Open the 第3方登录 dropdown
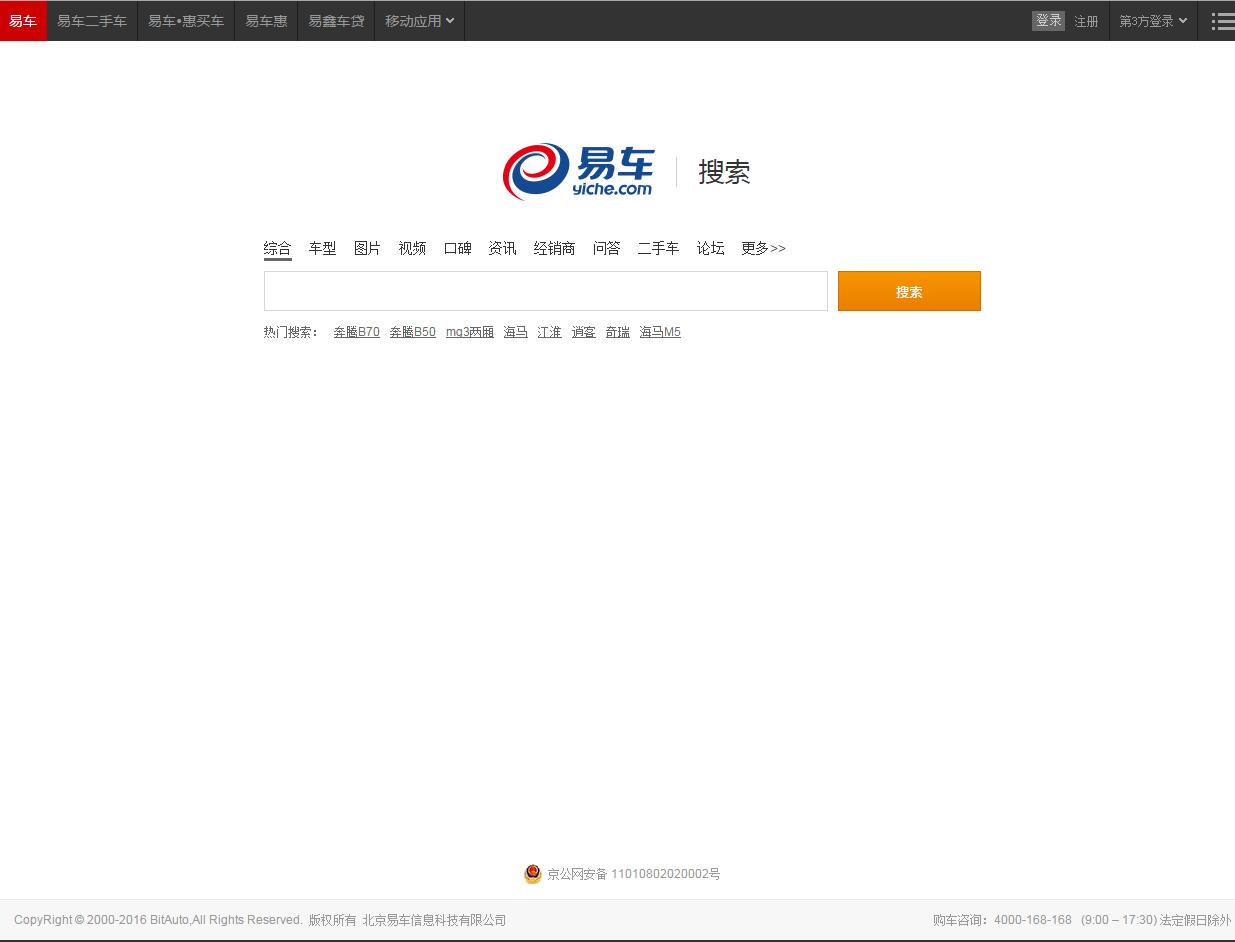Screen dimensions: 1235x942 [x=1153, y=21]
